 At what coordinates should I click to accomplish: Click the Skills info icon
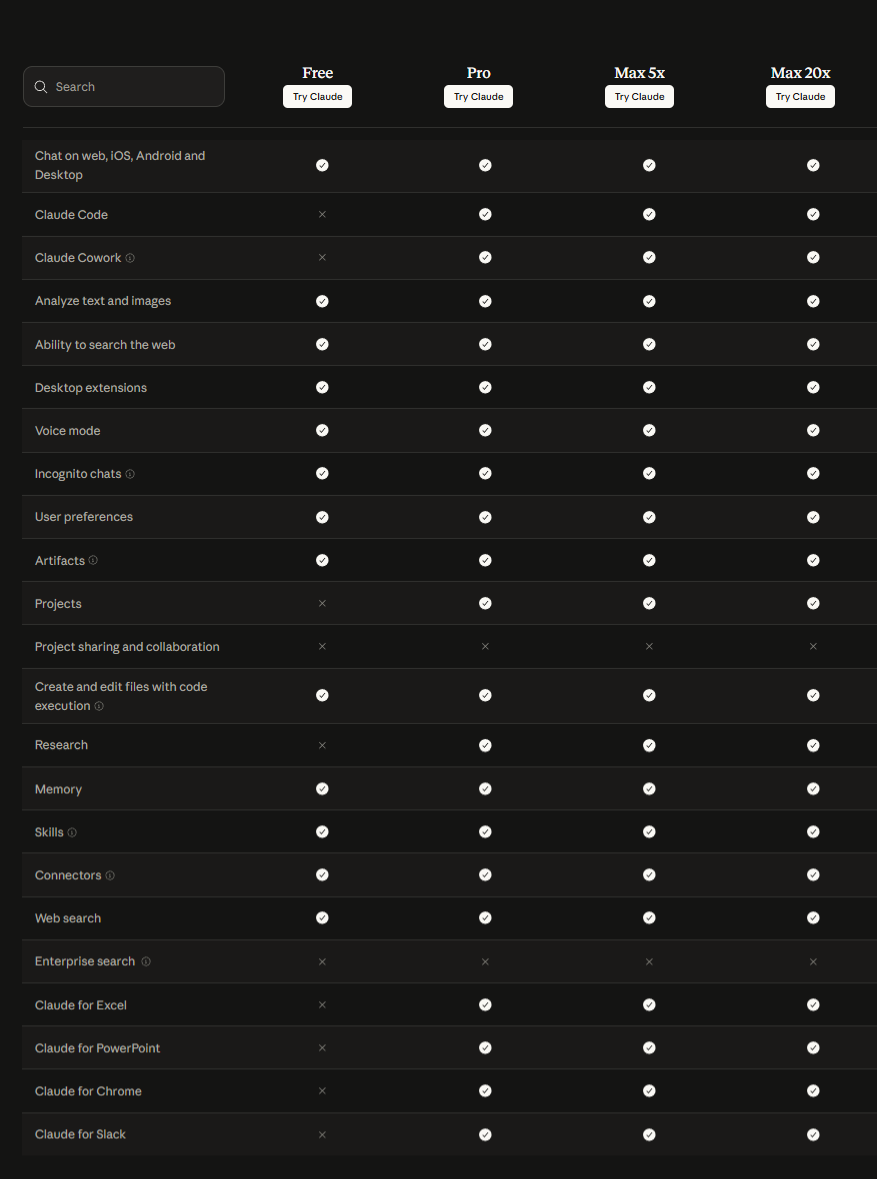[x=72, y=832]
